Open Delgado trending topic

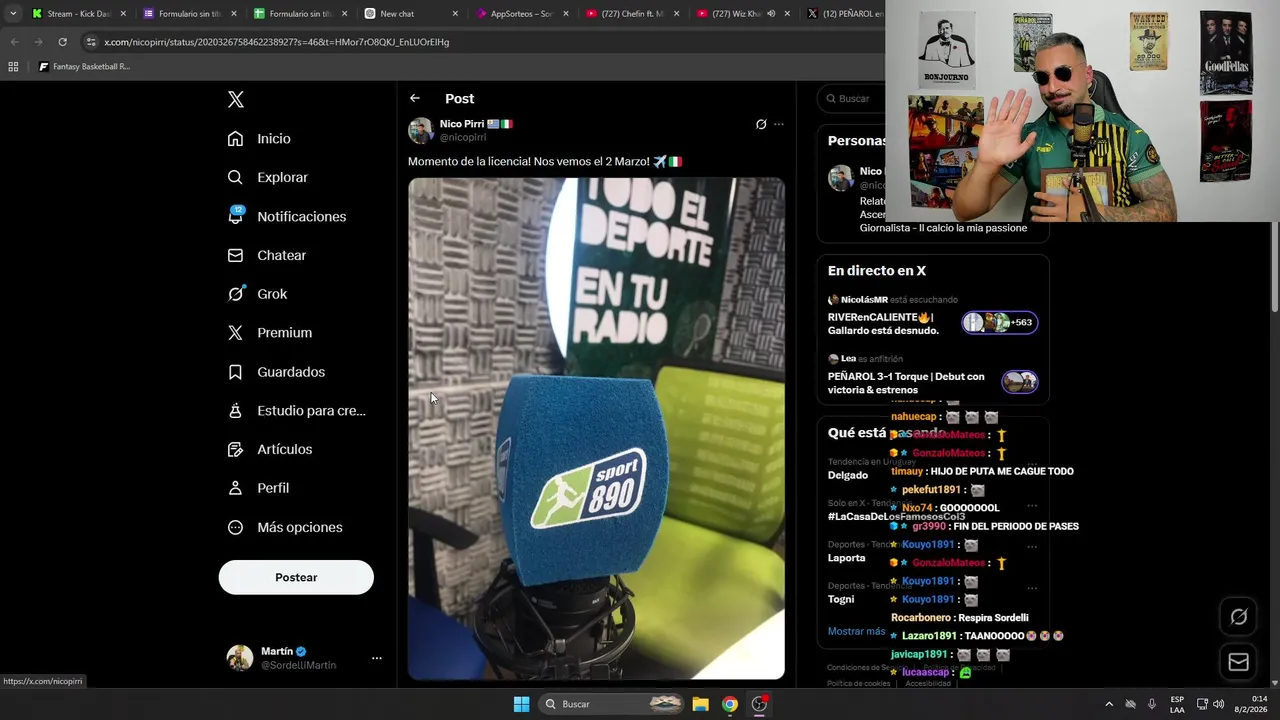coord(848,475)
